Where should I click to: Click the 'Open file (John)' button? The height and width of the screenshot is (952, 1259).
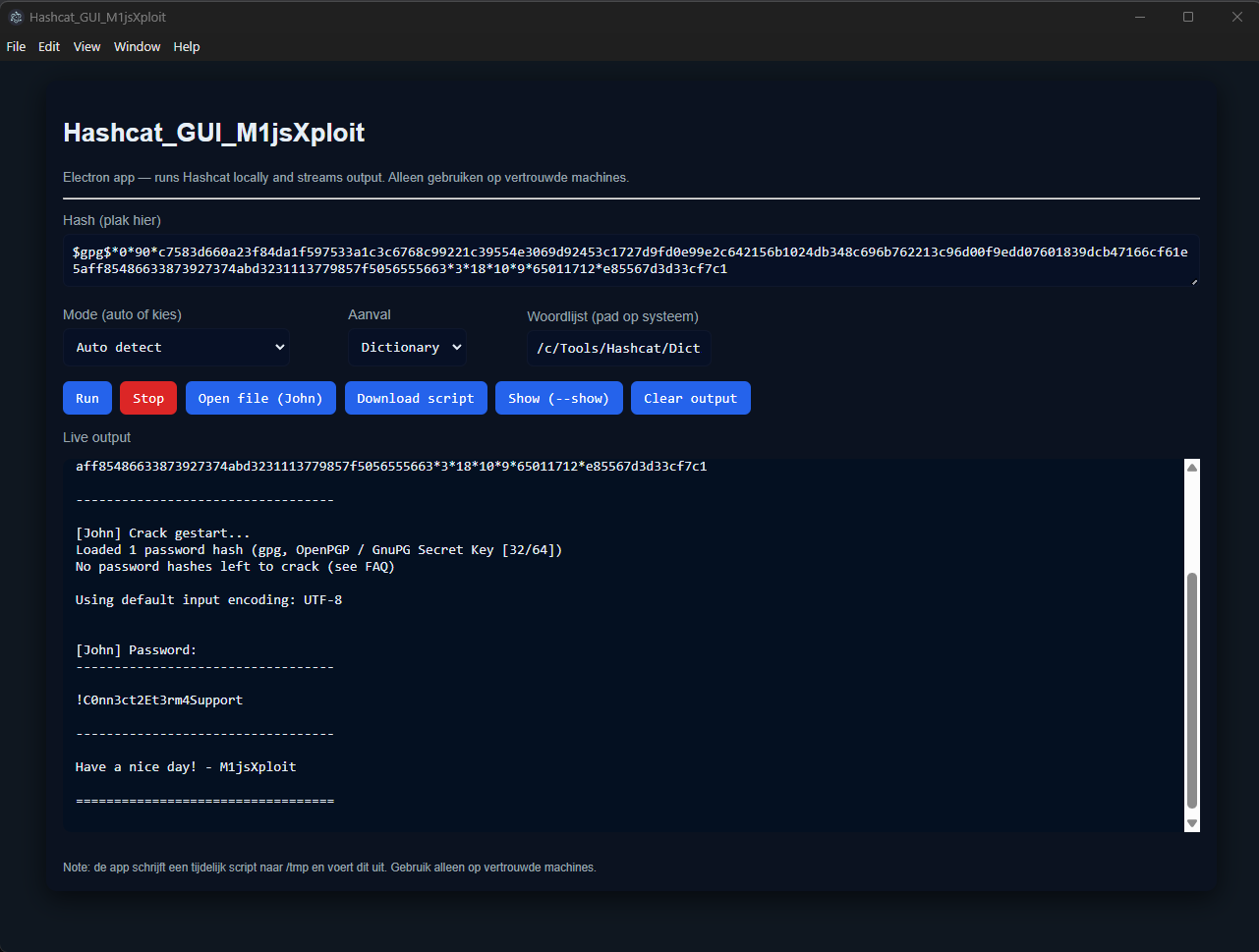260,398
